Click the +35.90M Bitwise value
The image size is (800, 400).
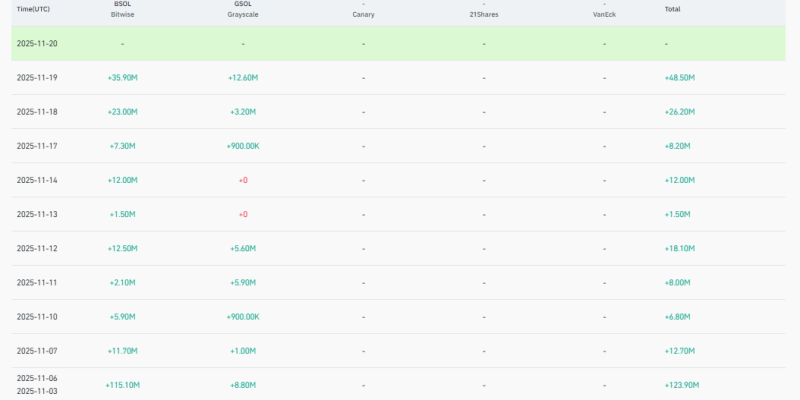click(122, 78)
